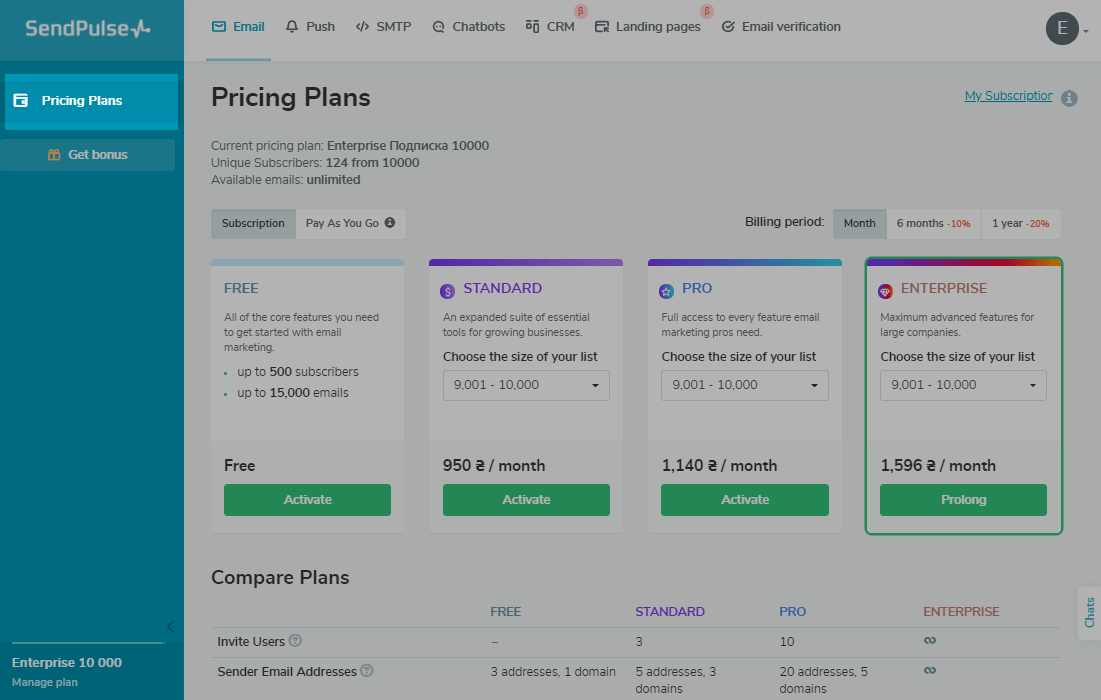Select the Month billing period

[x=859, y=223]
